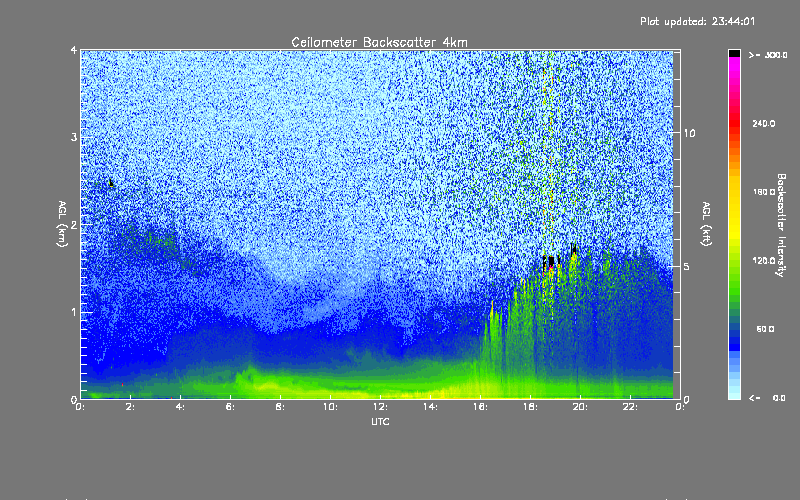This screenshot has width=800, height=500.
Task: Select the '8:' UTC tick label
Action: click(x=280, y=407)
